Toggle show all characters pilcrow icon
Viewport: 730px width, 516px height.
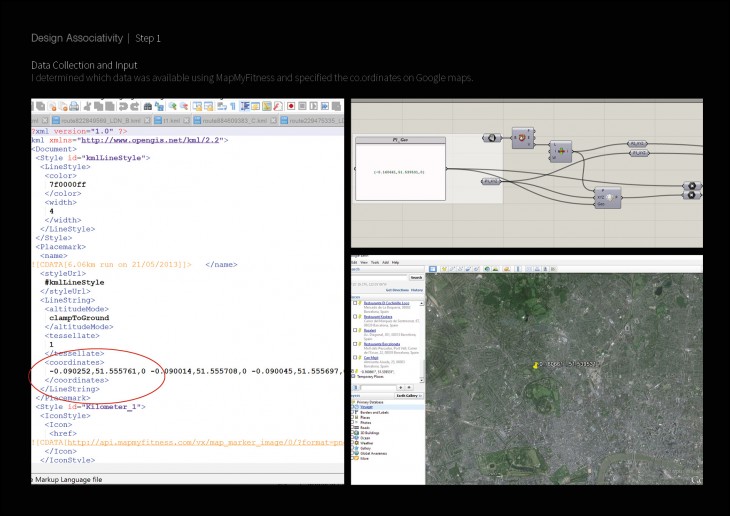[231, 105]
